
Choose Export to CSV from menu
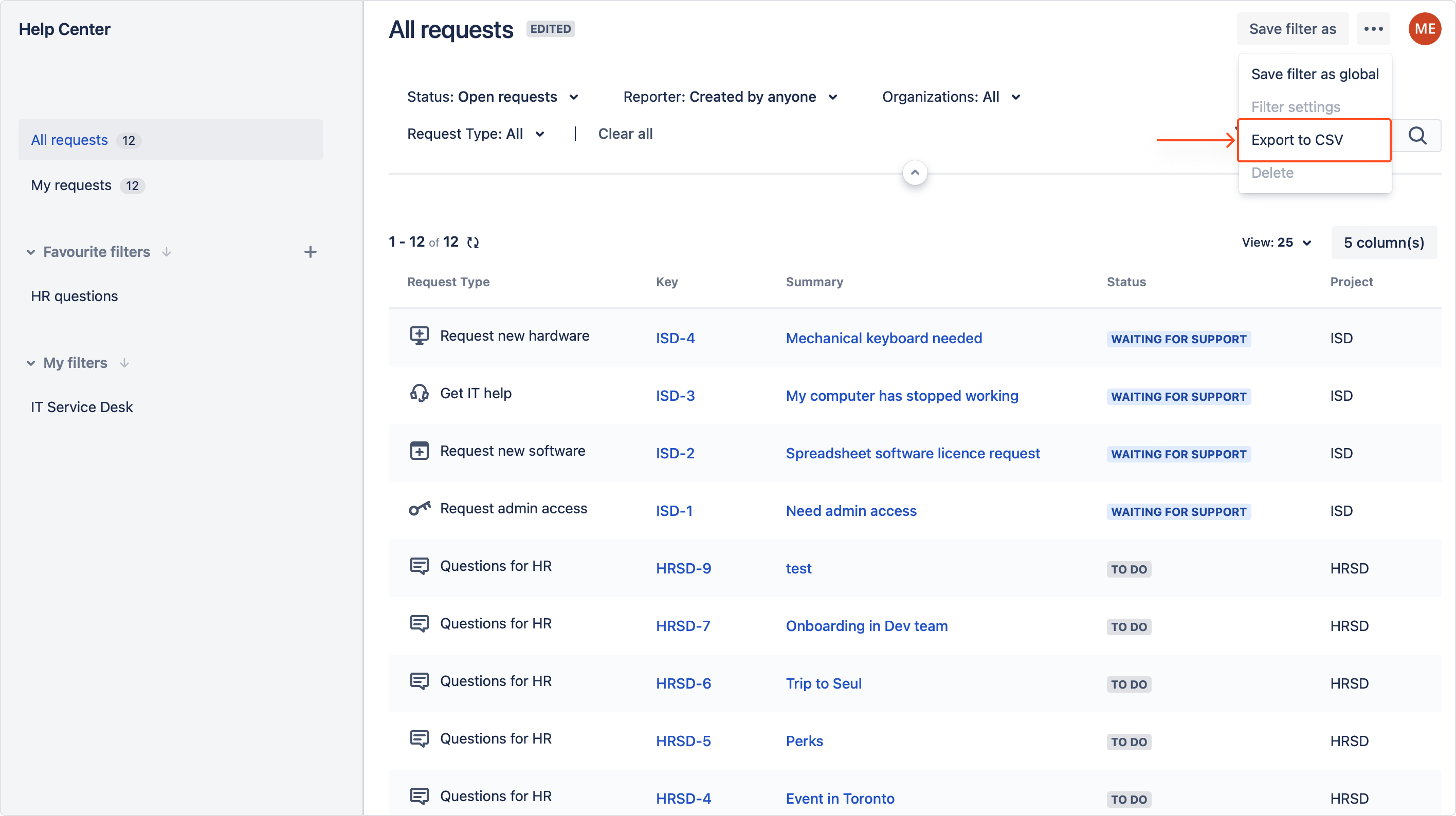coord(1315,140)
